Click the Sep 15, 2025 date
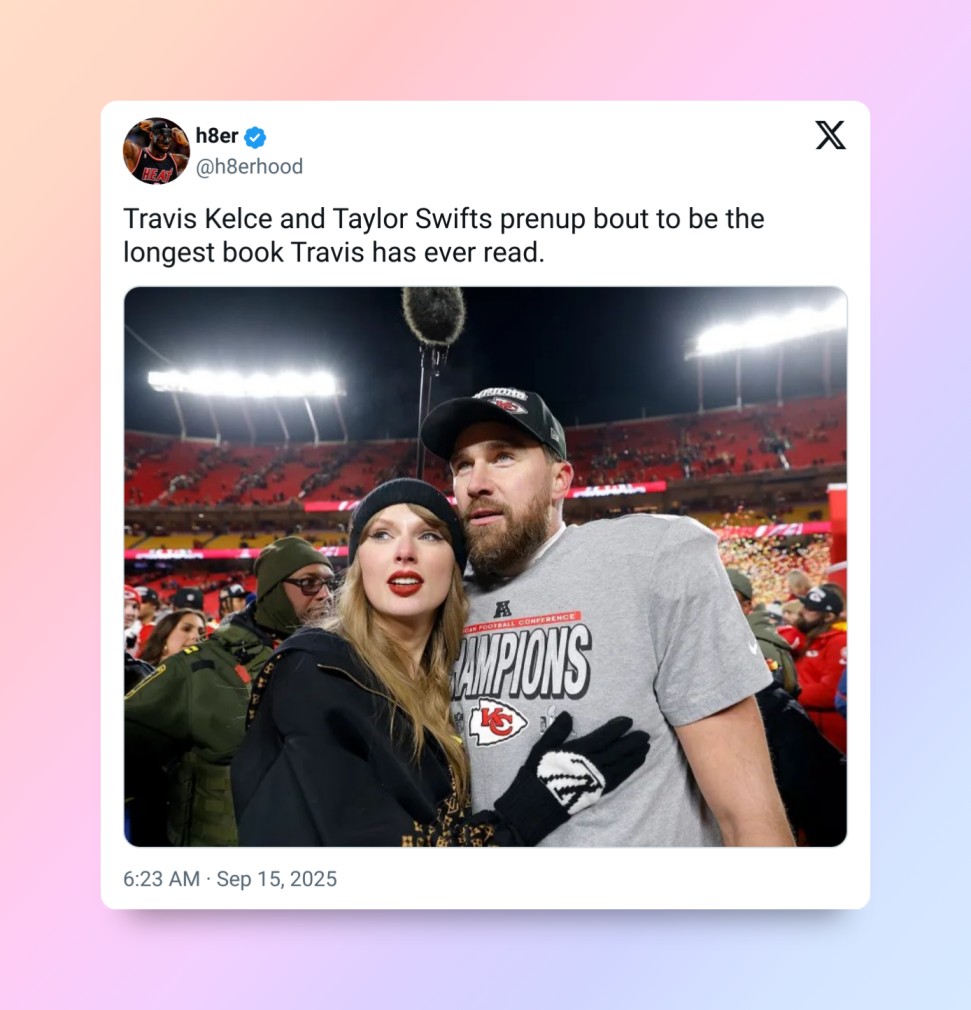The height and width of the screenshot is (1010, 971). (x=276, y=879)
